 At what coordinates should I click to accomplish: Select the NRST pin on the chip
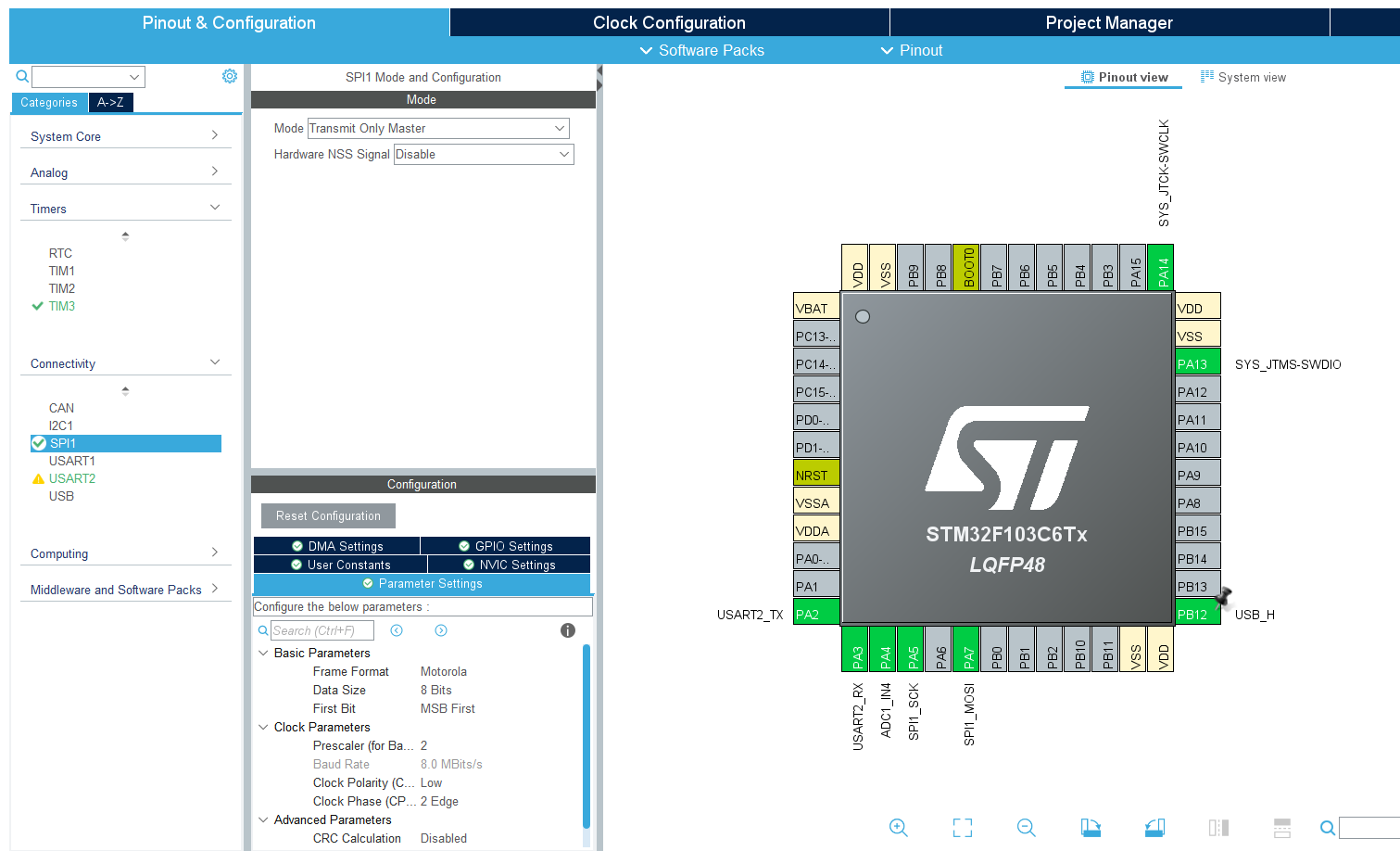click(x=816, y=475)
